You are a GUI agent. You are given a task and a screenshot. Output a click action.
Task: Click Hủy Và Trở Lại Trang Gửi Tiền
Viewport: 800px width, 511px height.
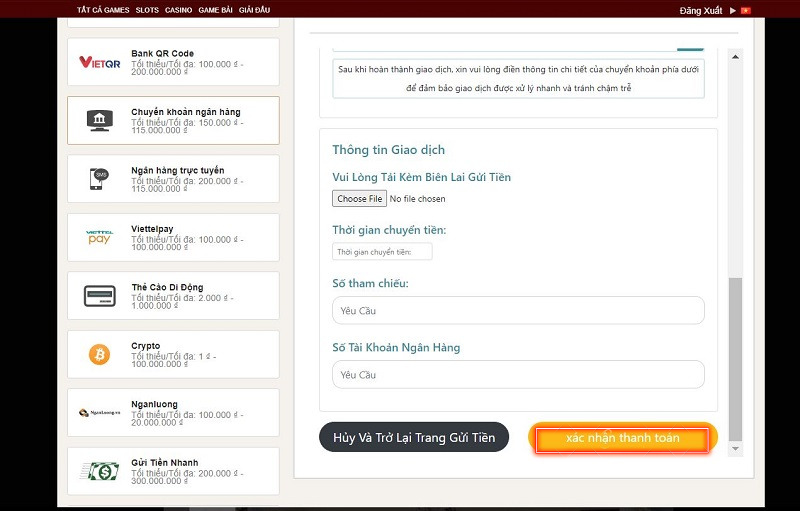[x=414, y=437]
